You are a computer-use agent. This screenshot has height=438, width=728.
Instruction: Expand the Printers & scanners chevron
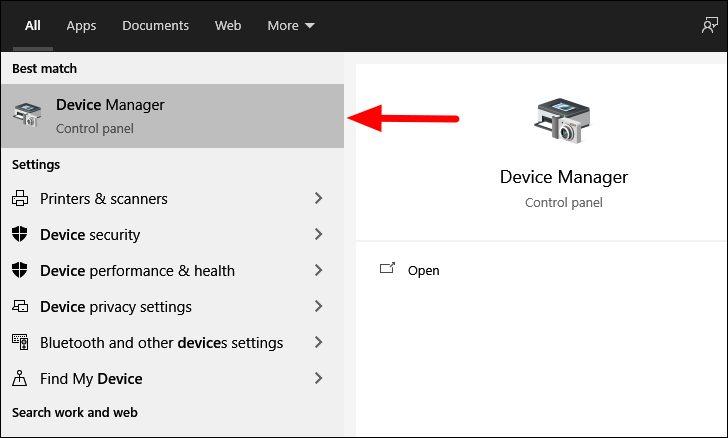coord(318,198)
